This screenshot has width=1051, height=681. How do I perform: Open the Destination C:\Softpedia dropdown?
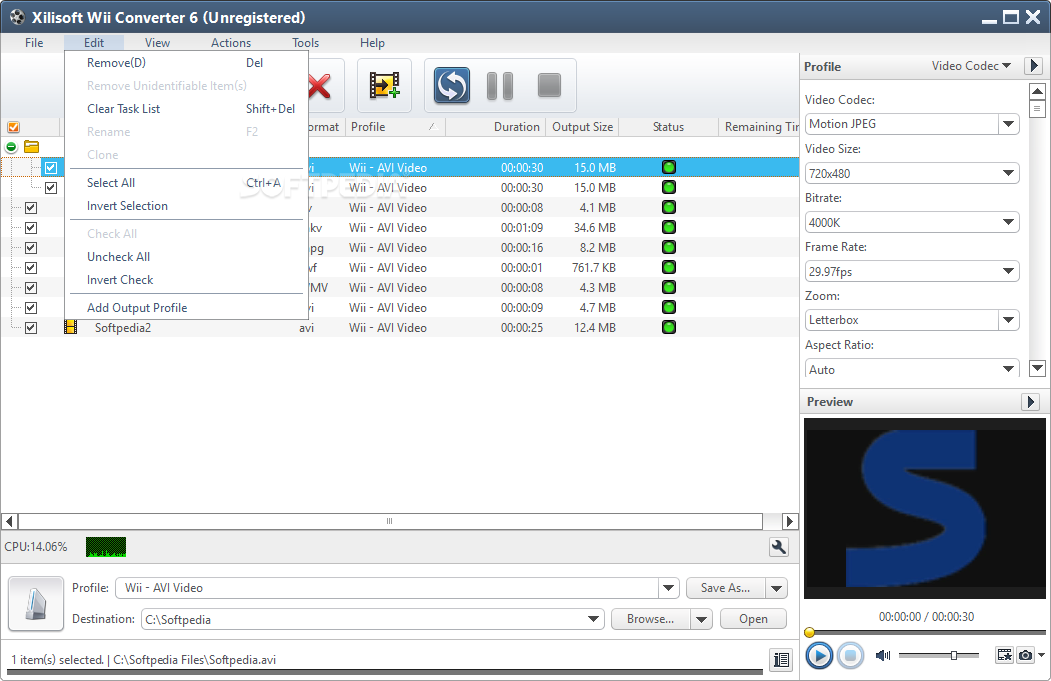tap(593, 619)
